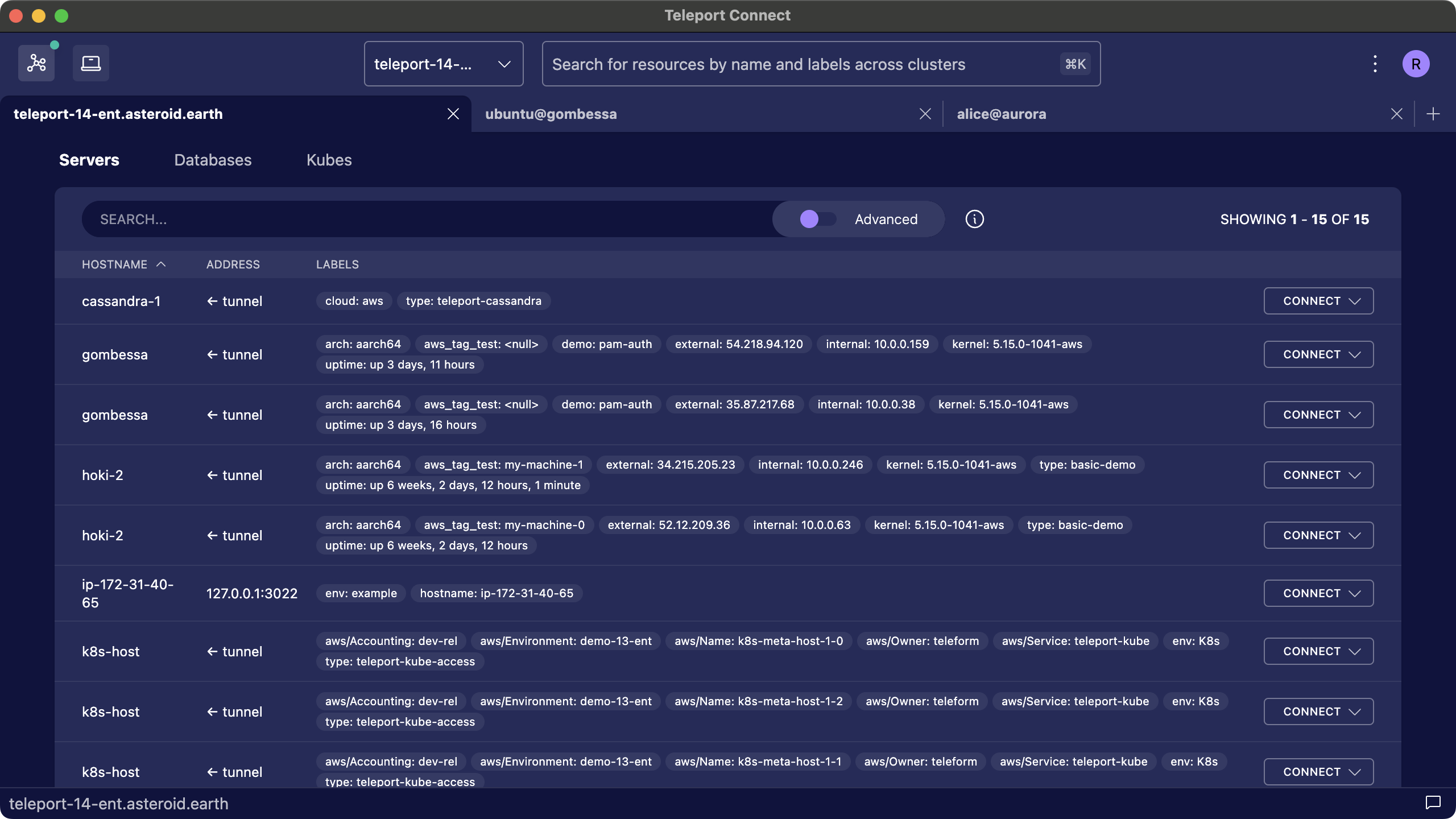Click the ip-172-31-40-65 hostname cell

128,593
